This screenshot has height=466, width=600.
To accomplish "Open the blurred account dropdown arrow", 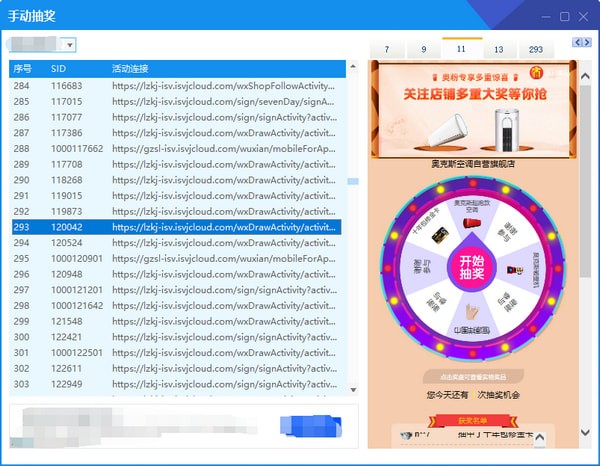I will [70, 45].
